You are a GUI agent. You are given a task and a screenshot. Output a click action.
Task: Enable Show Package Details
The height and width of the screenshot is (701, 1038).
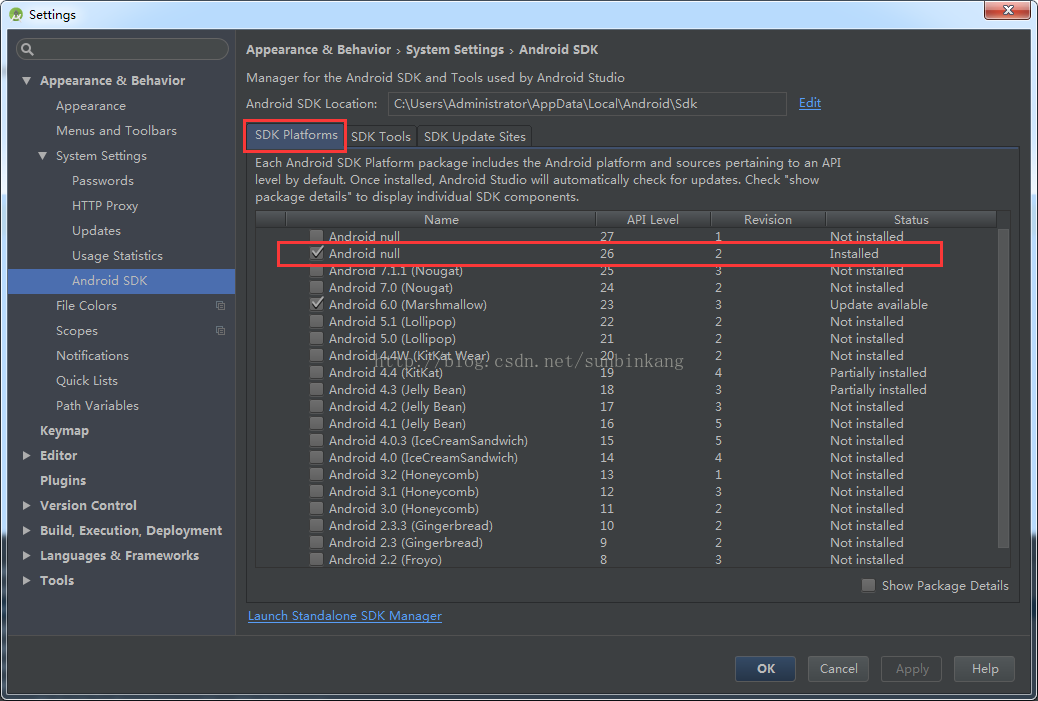pyautogui.click(x=868, y=585)
